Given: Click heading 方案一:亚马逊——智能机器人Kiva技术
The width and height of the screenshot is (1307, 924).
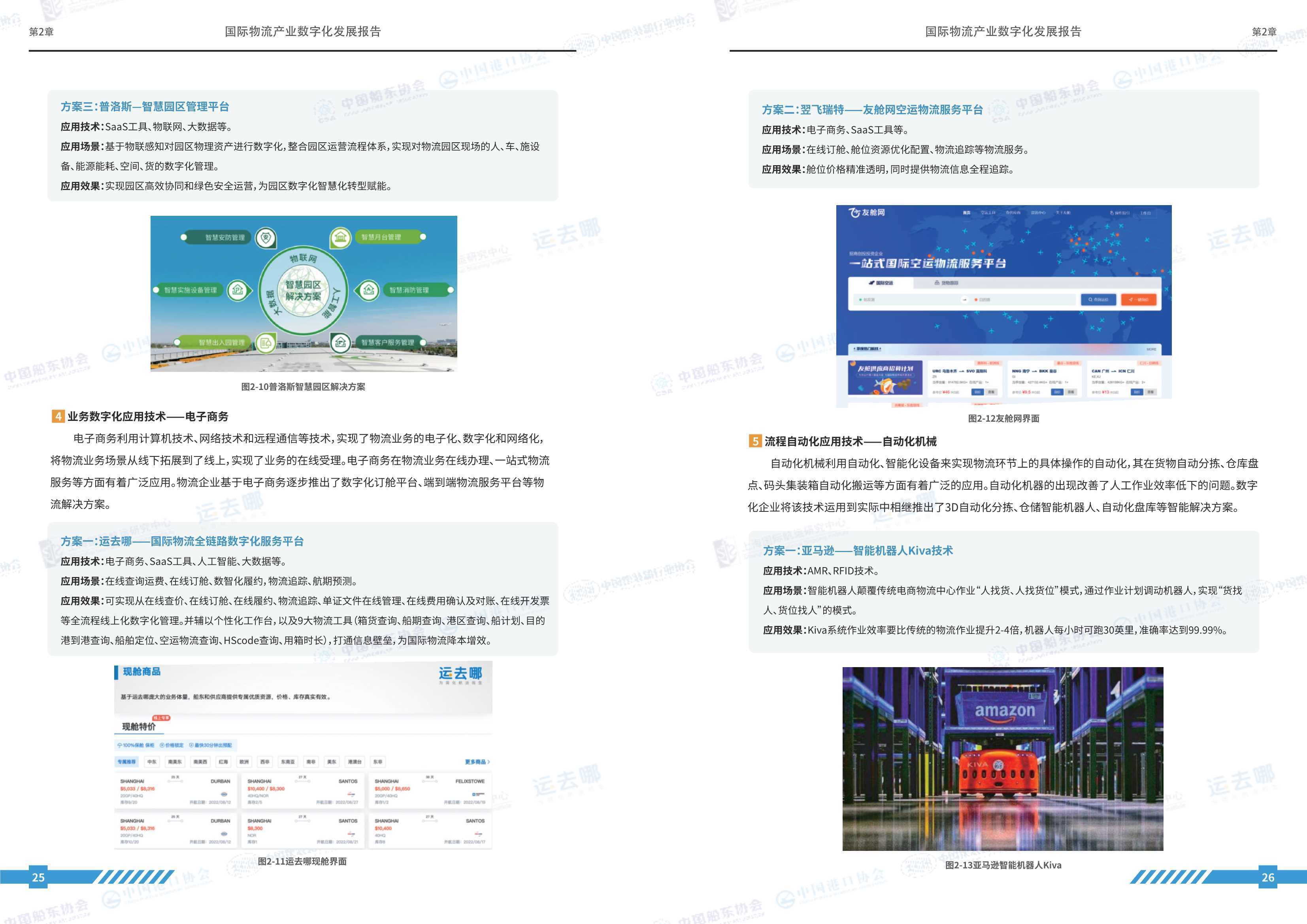Looking at the screenshot, I should (x=858, y=551).
